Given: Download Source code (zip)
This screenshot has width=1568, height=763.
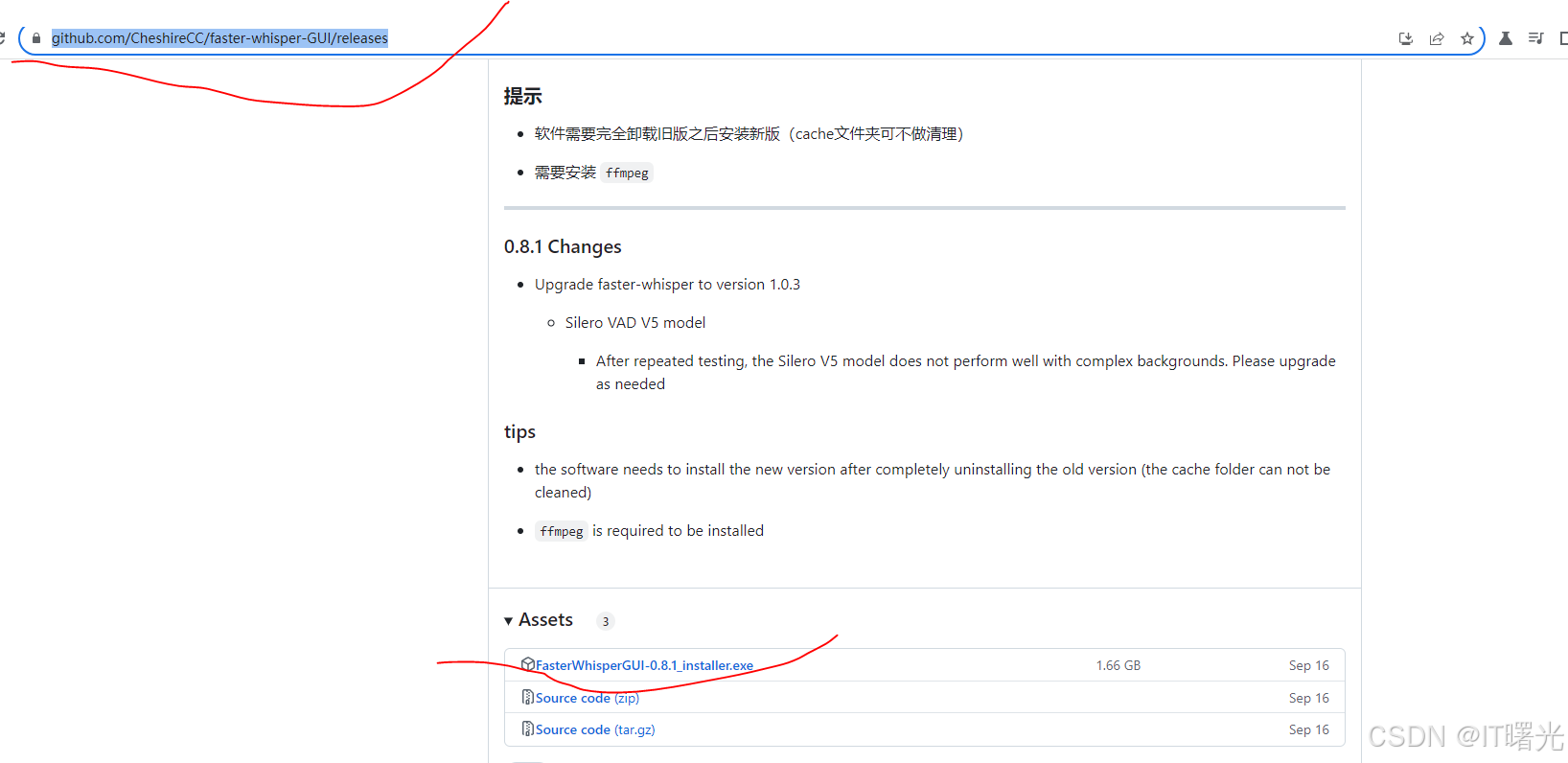Looking at the screenshot, I should coord(588,698).
